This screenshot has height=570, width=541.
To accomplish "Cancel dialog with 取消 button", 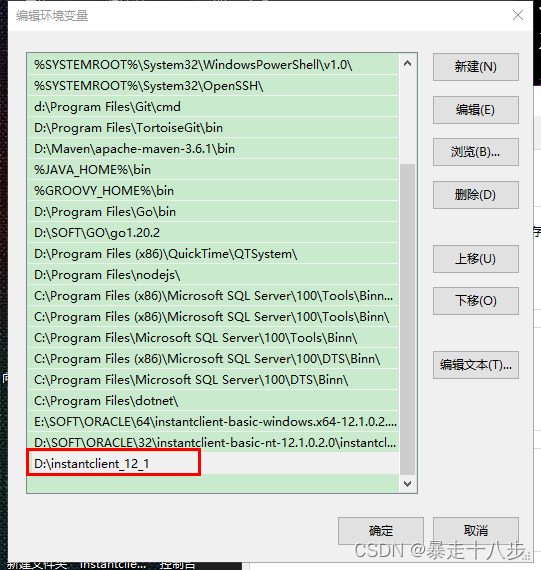I will click(x=476, y=531).
